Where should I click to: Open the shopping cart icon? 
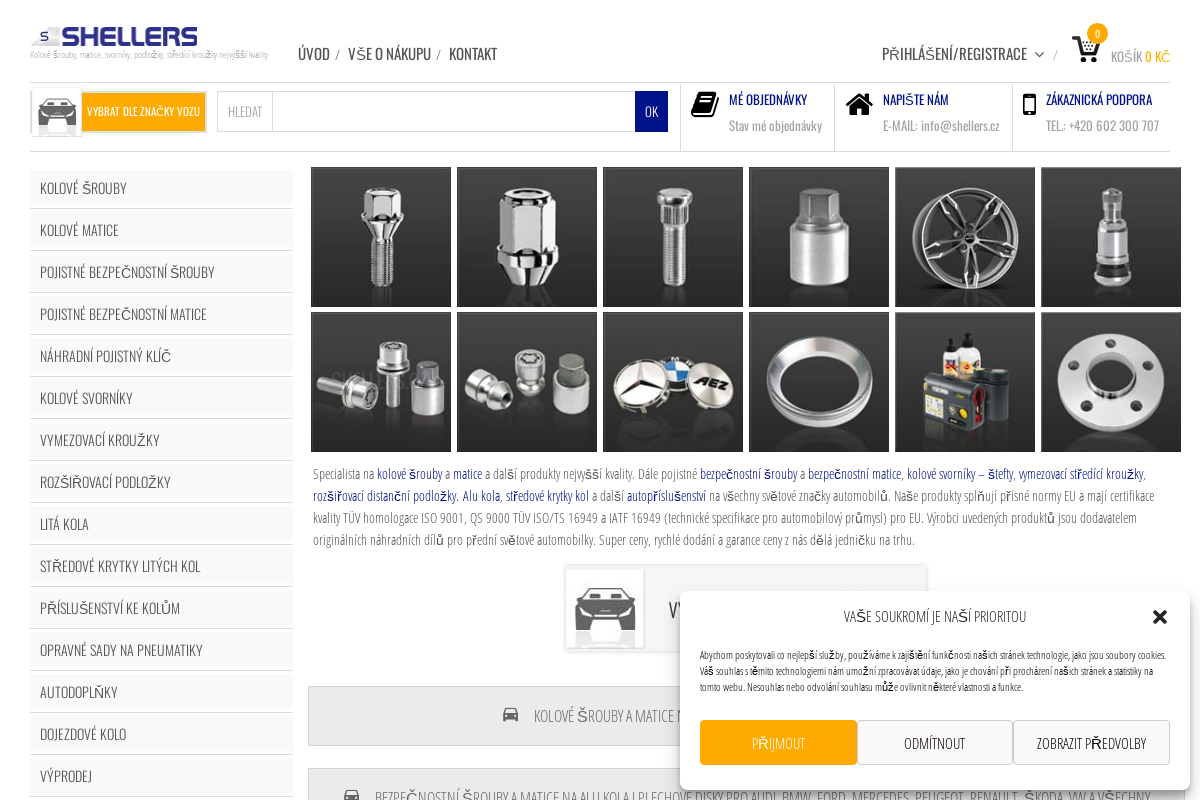pyautogui.click(x=1086, y=49)
